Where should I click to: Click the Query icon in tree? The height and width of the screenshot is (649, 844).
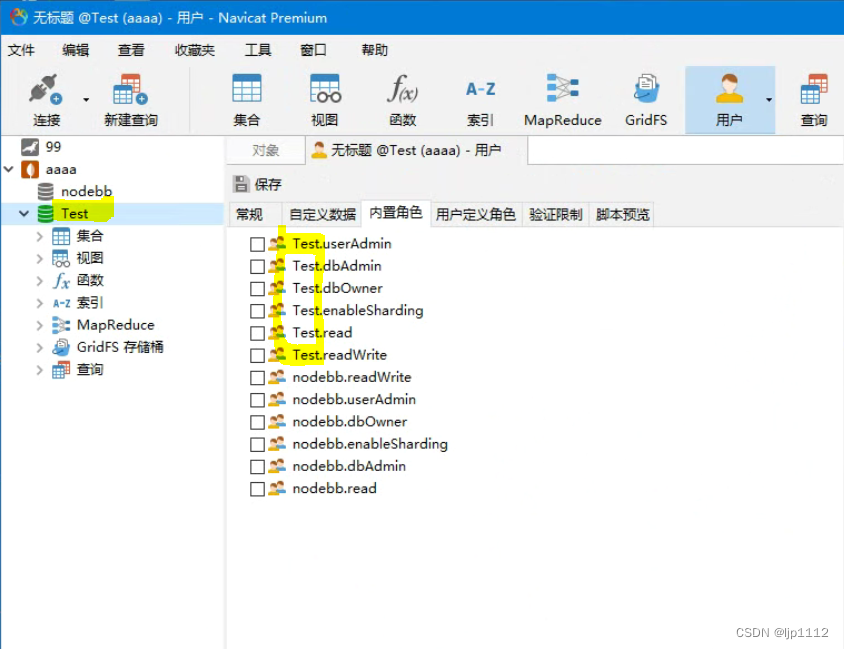click(x=61, y=370)
